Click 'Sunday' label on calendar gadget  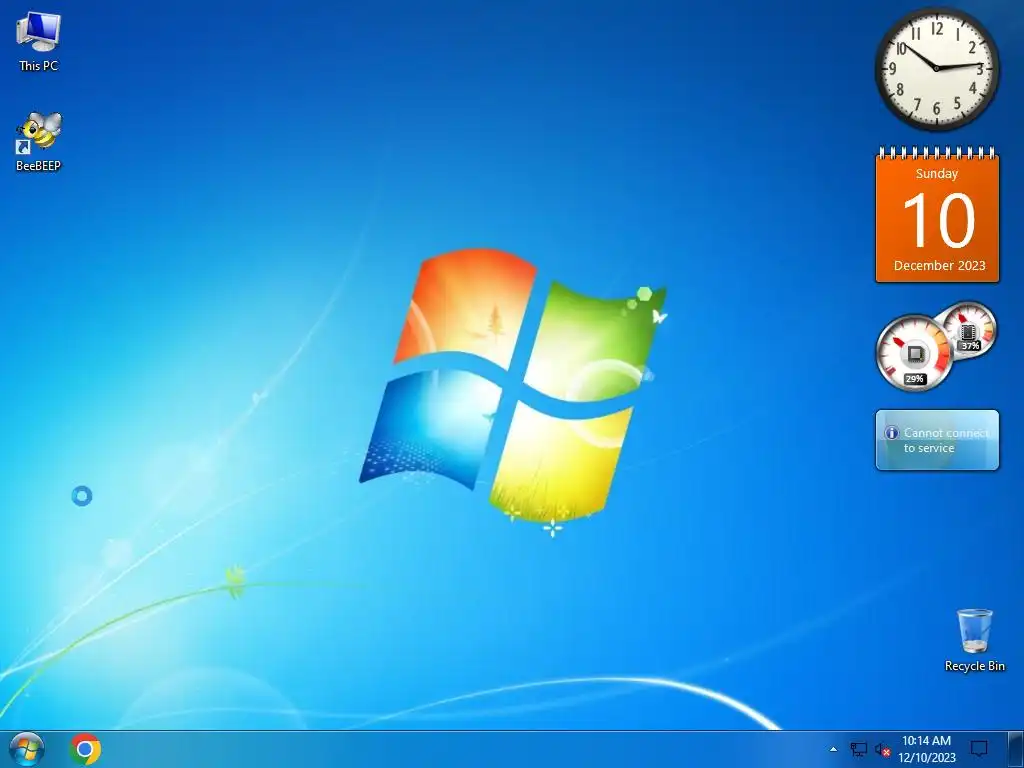click(936, 174)
